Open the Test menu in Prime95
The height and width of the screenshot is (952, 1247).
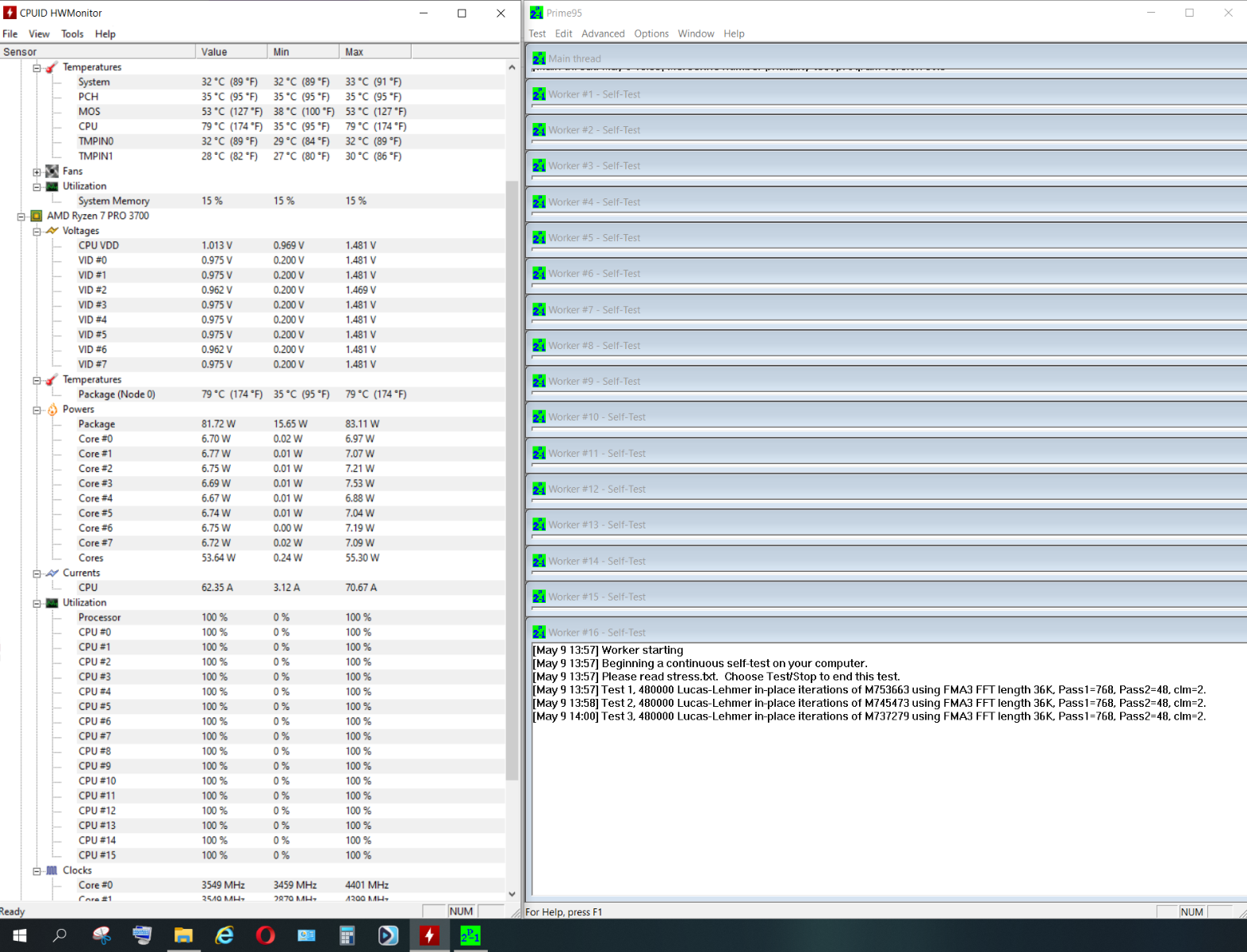point(537,33)
